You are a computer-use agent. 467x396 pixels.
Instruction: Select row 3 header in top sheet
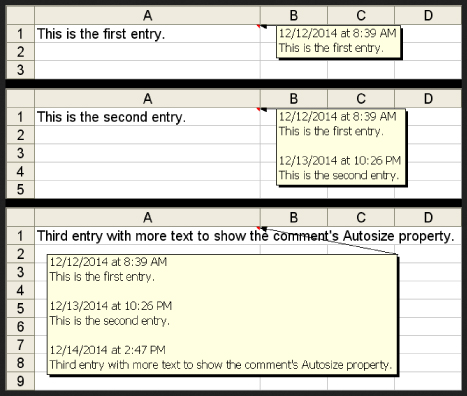tap(20, 70)
